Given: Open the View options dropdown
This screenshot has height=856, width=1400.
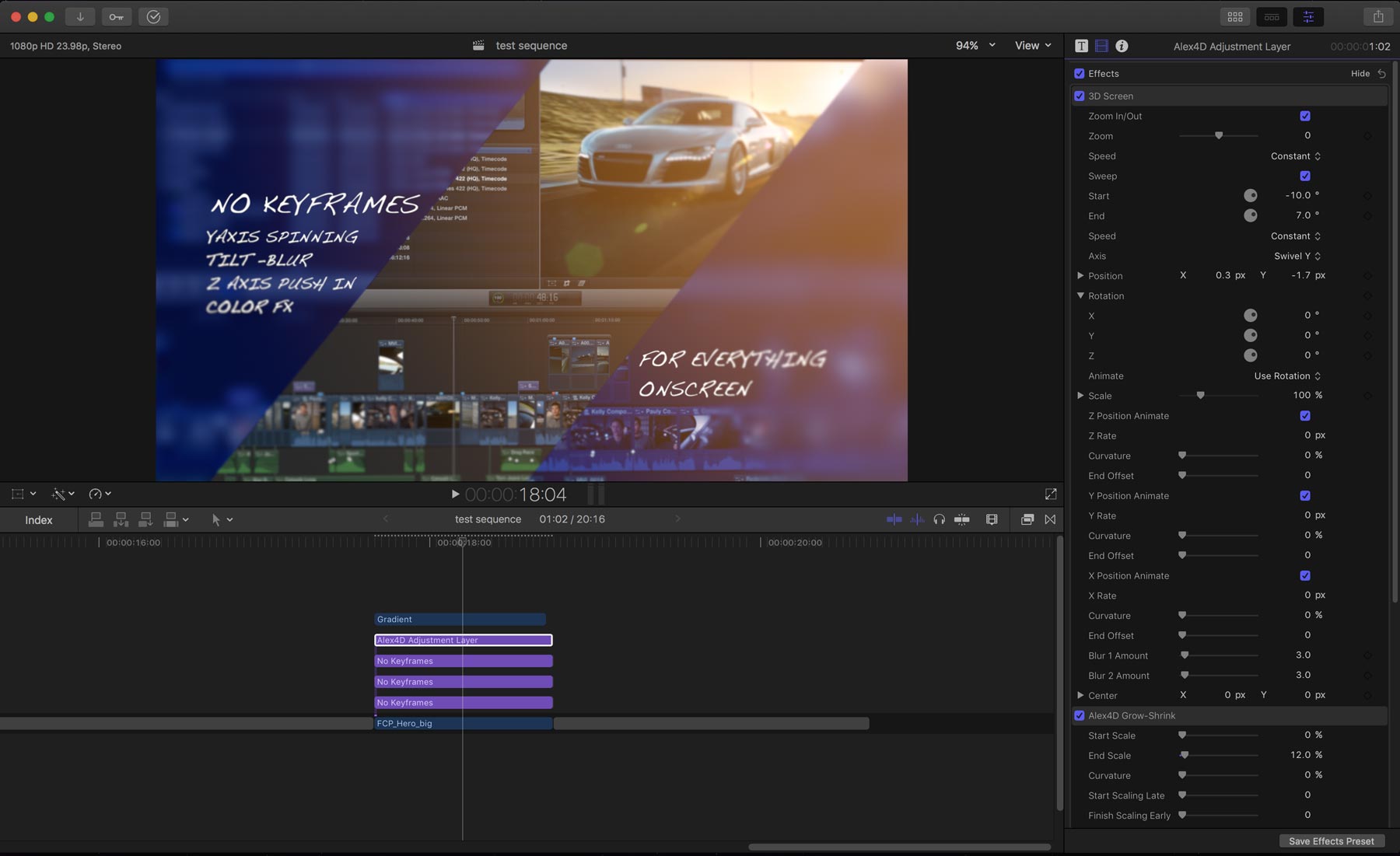Looking at the screenshot, I should point(1034,45).
